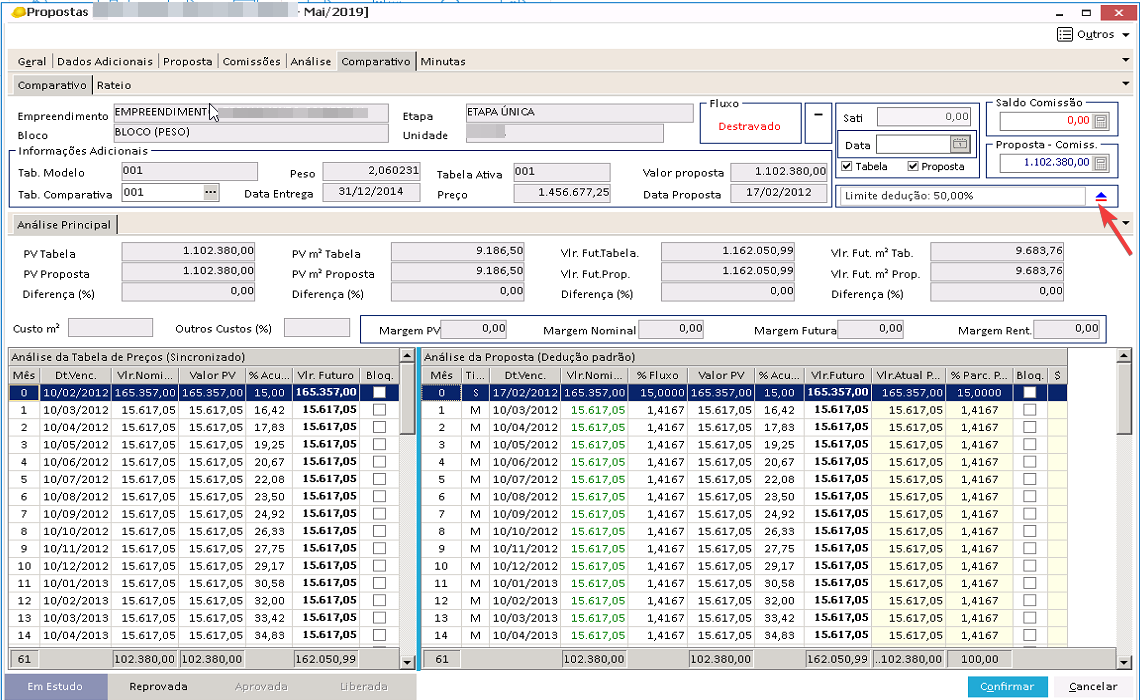Click the Cancelar button

pos(1093,687)
